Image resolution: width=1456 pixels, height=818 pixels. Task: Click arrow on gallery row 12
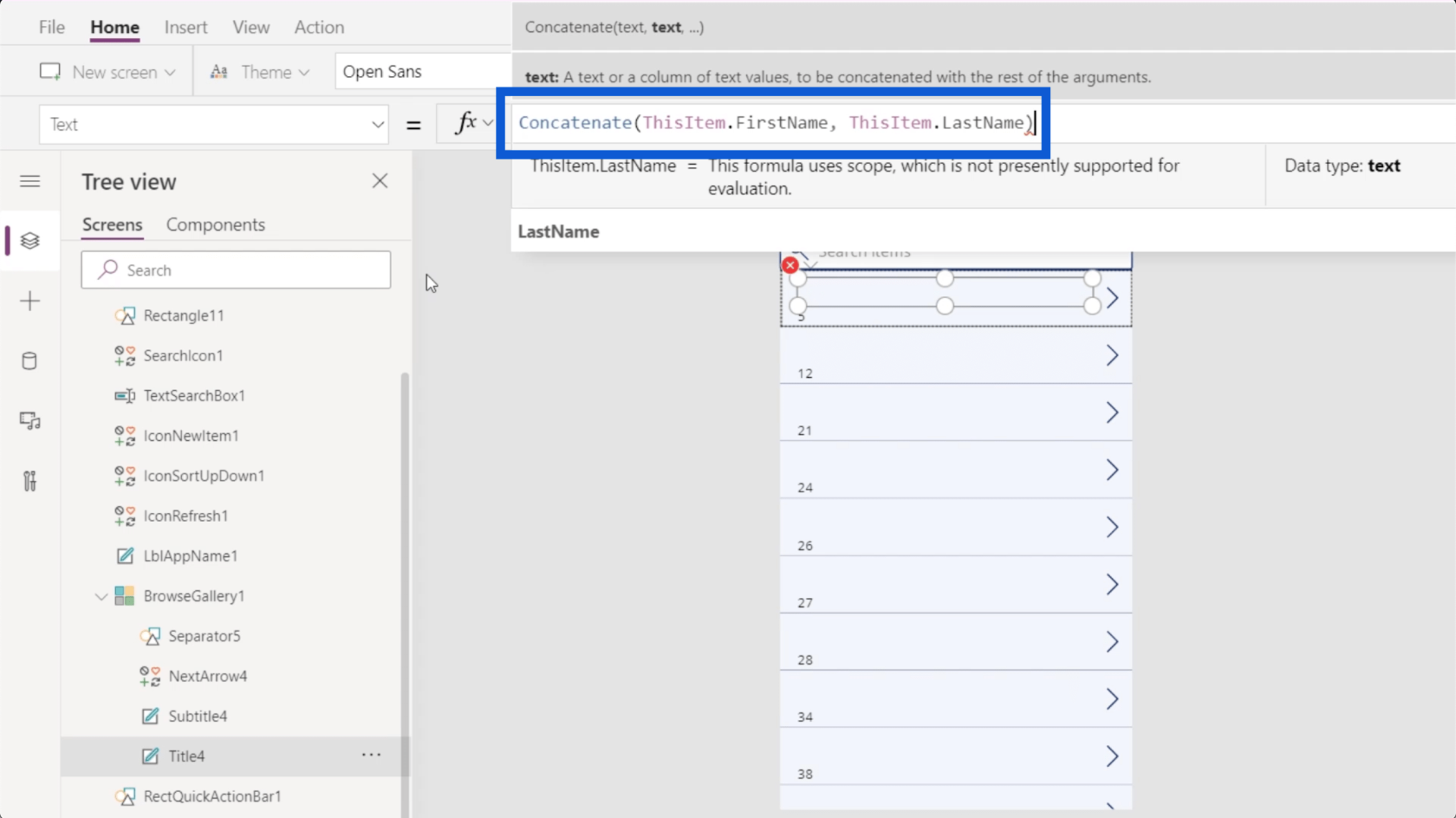[x=1112, y=355]
